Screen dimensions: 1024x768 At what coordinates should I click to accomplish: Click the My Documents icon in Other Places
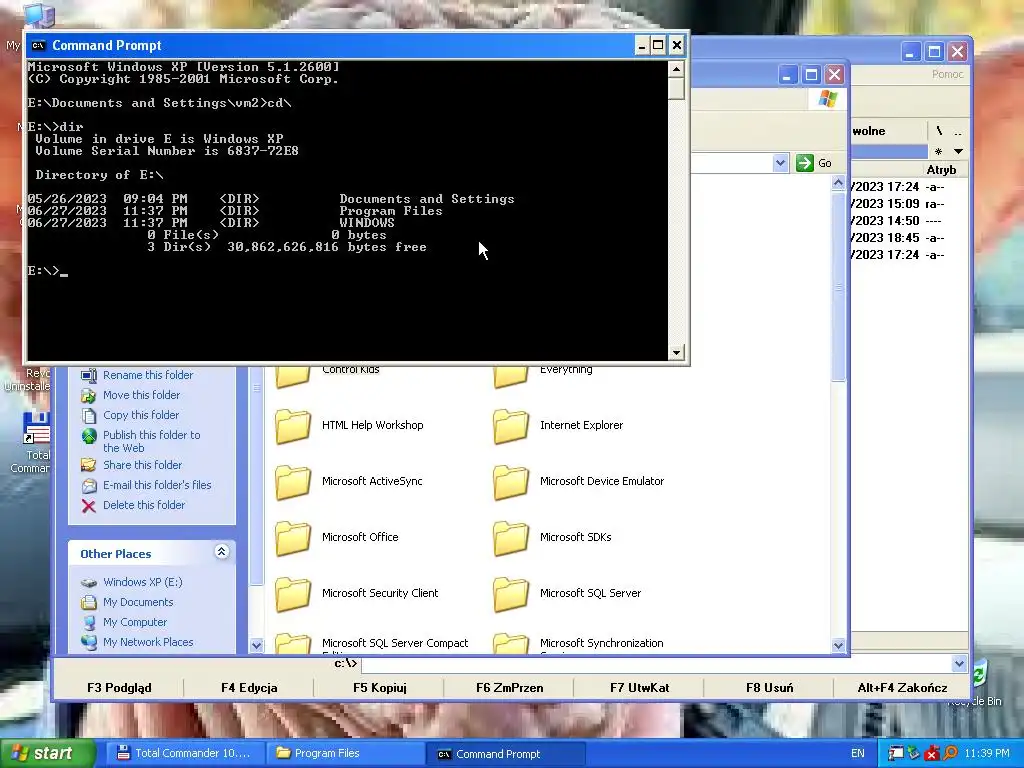(89, 602)
